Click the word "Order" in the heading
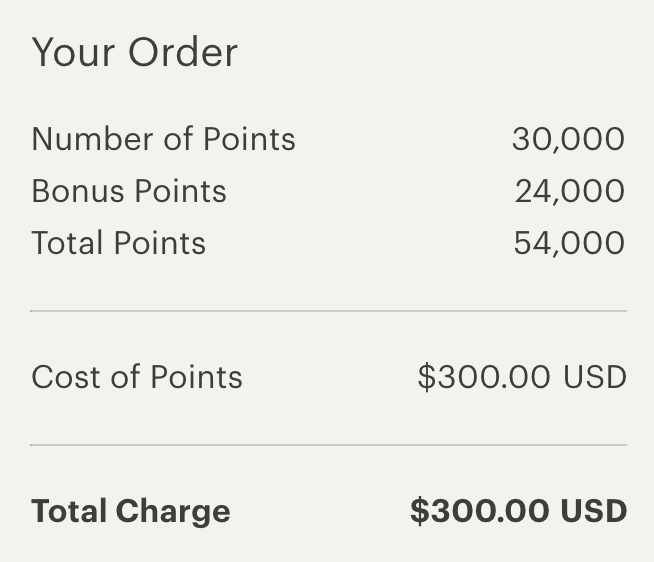The height and width of the screenshot is (562, 654). coord(183,52)
